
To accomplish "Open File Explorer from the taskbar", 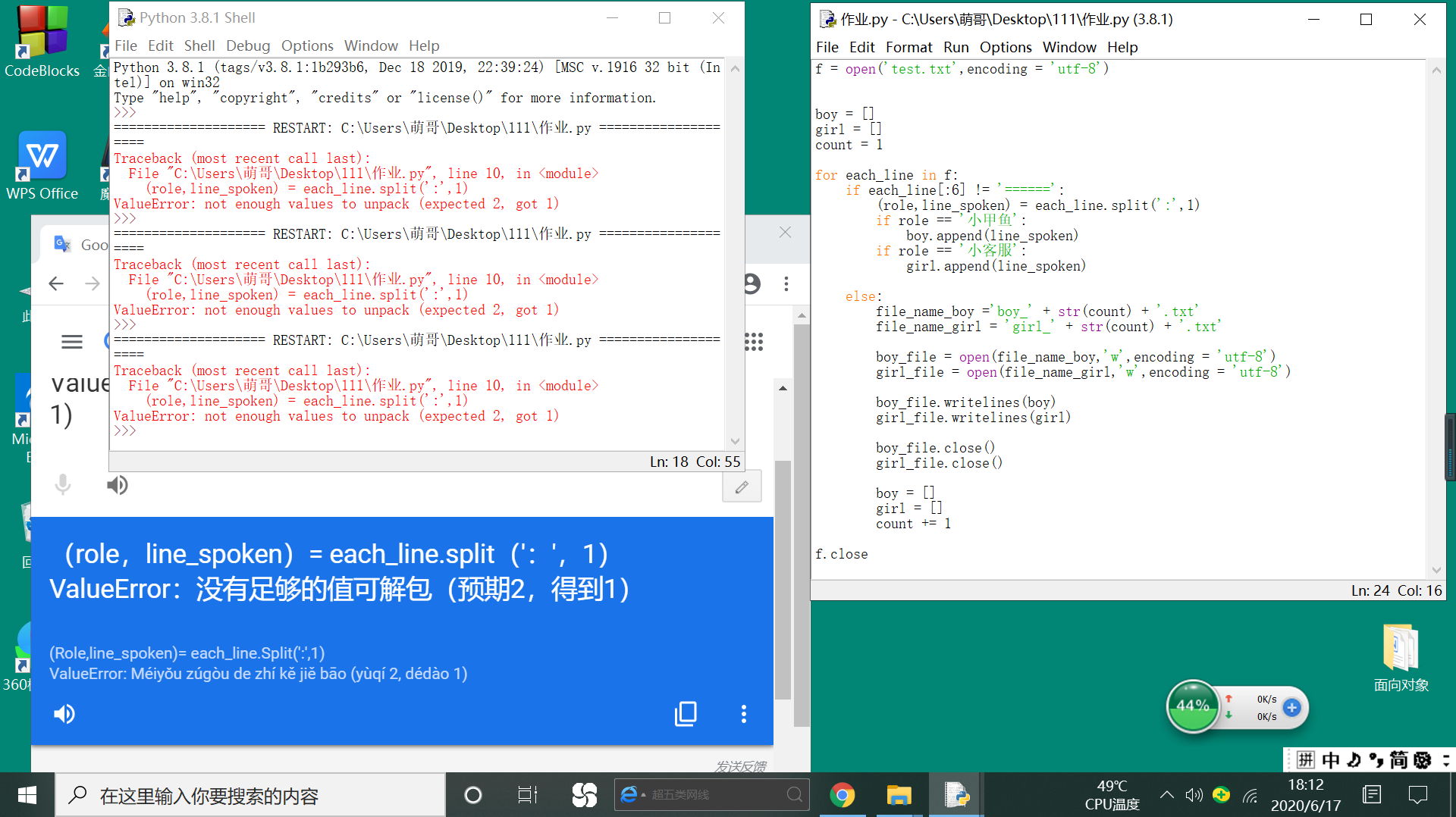I will (x=899, y=795).
